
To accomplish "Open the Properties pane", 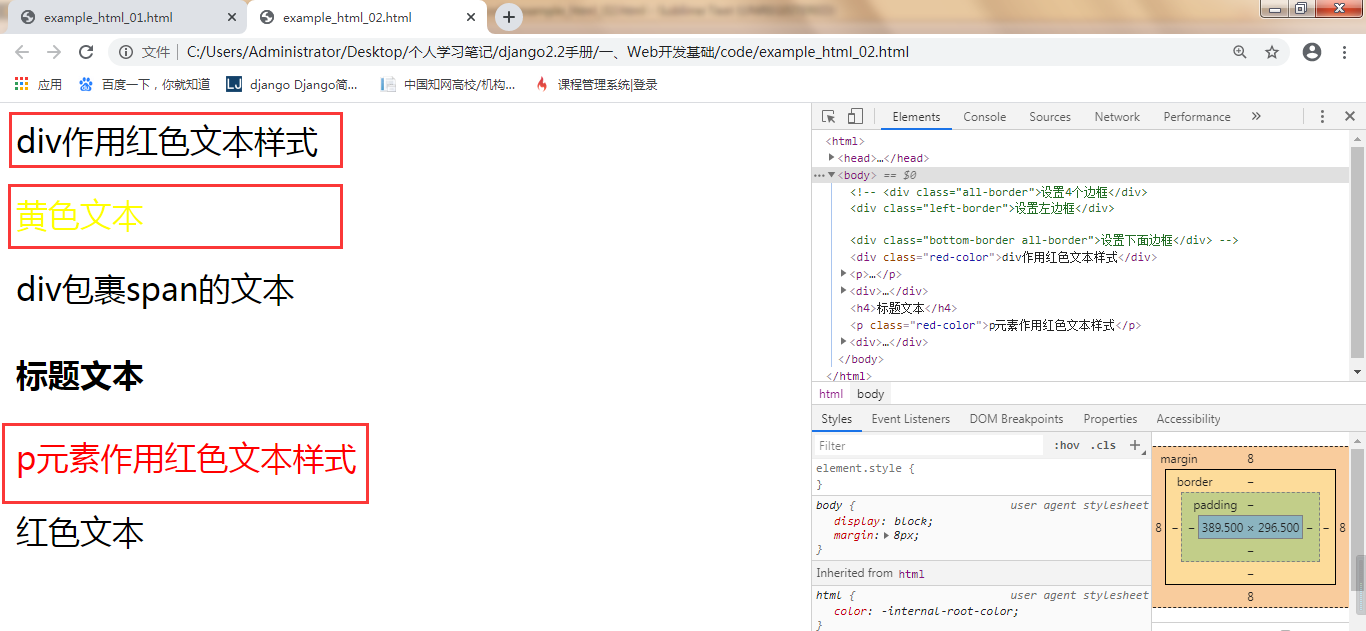I will 1110,419.
